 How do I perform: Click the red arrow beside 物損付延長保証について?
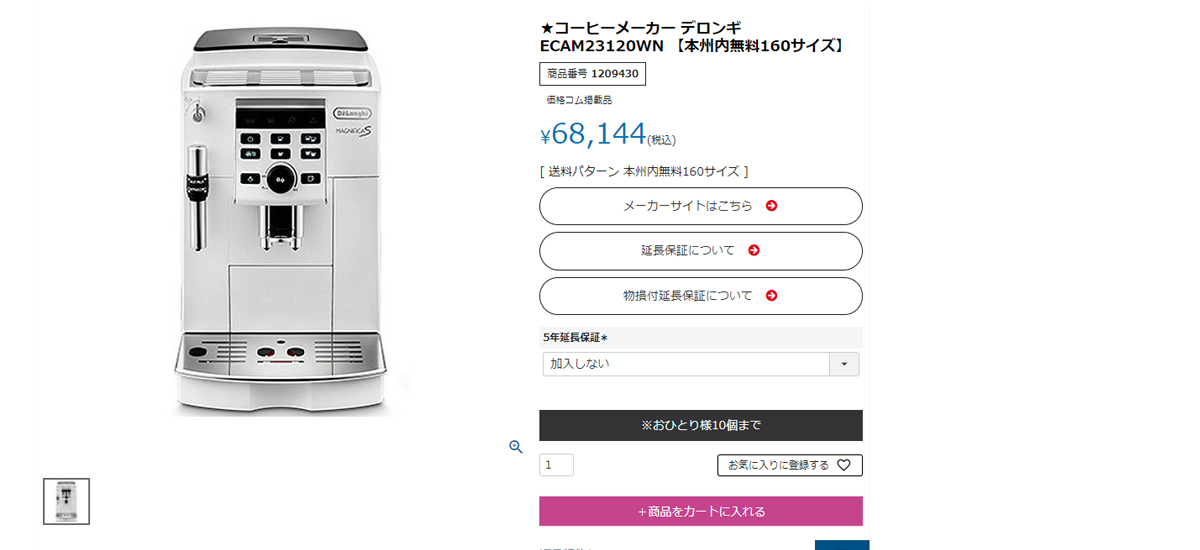(x=771, y=296)
